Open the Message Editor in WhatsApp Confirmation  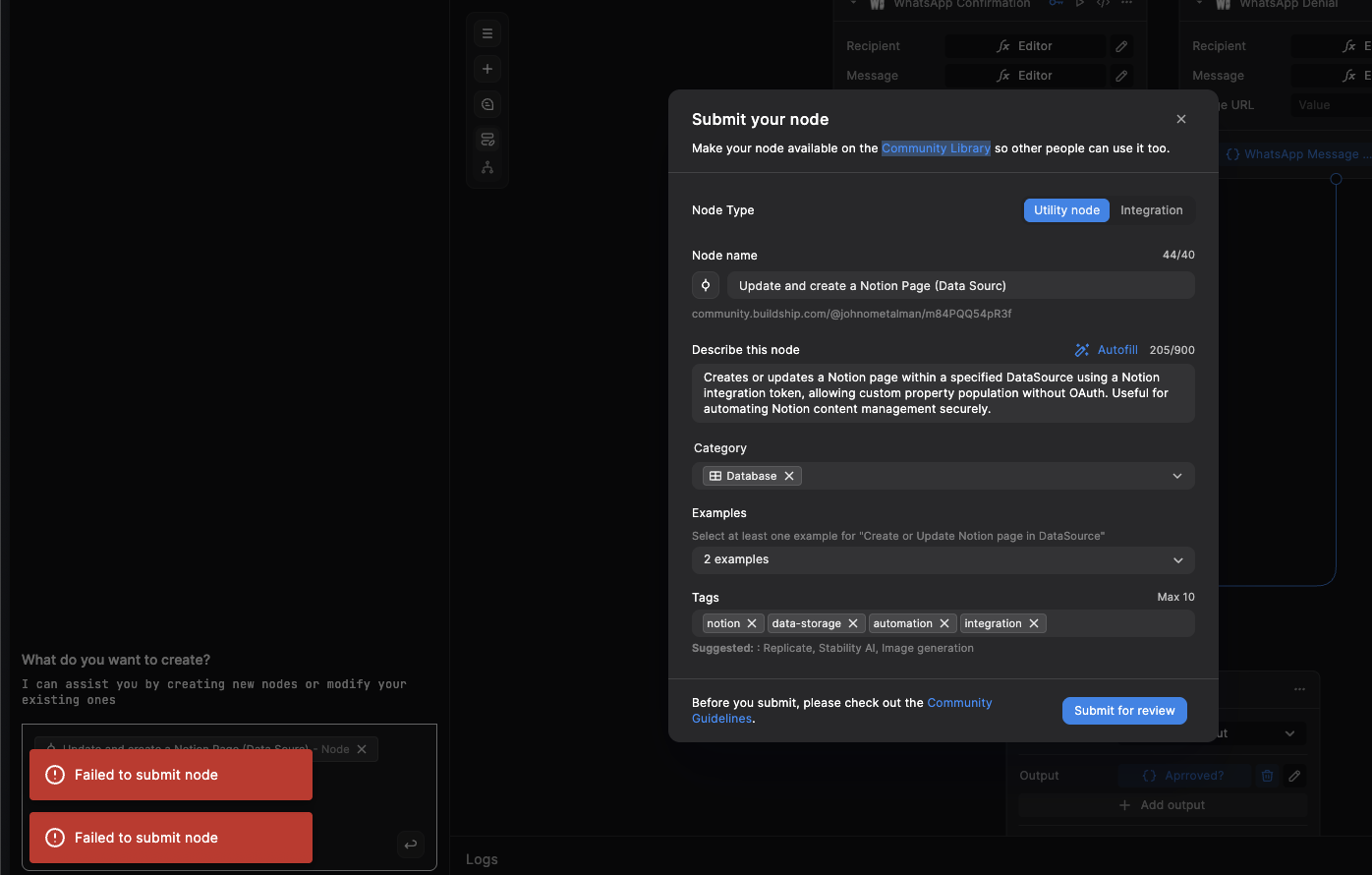point(1025,76)
